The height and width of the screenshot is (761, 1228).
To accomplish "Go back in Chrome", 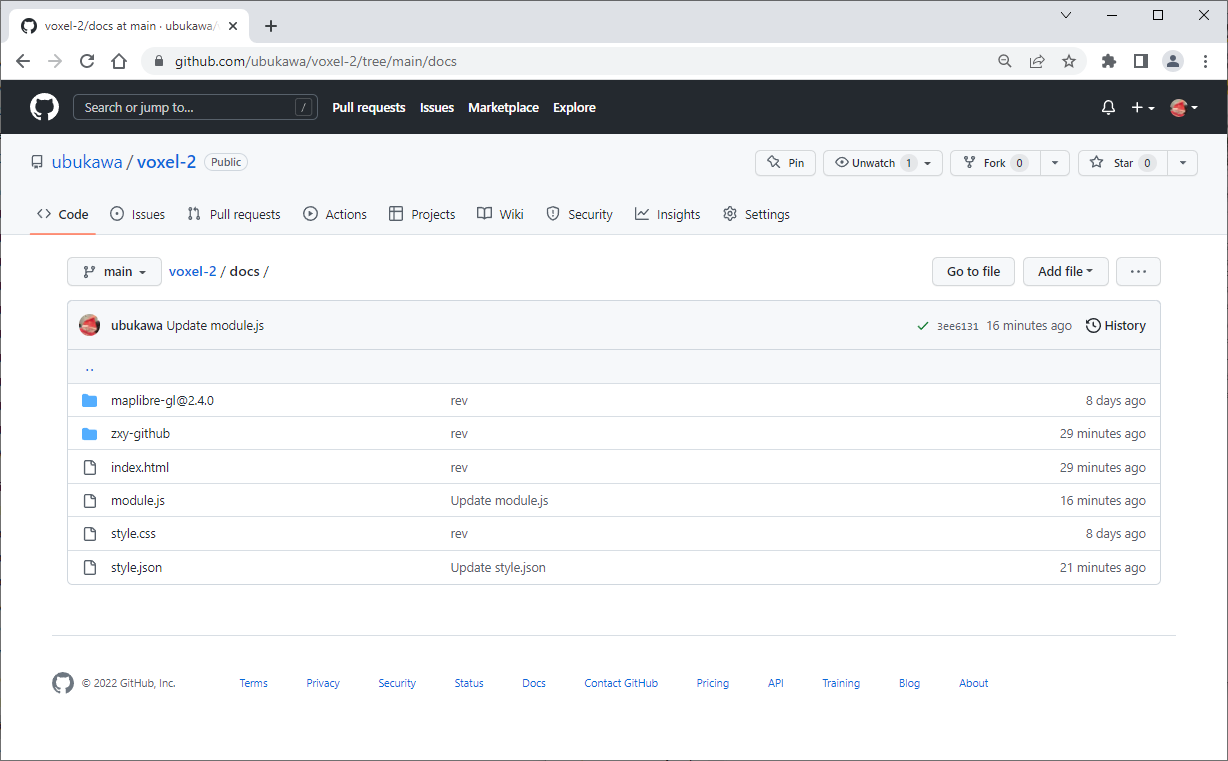I will pos(23,61).
